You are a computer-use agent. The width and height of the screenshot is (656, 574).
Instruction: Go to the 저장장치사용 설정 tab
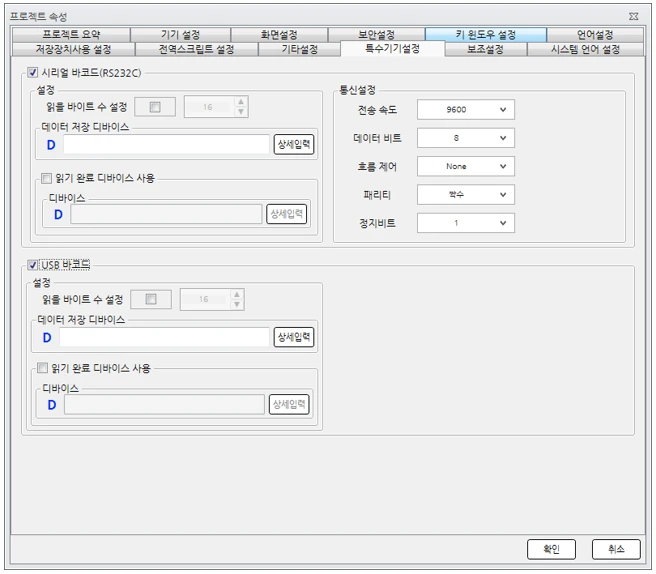click(74, 49)
